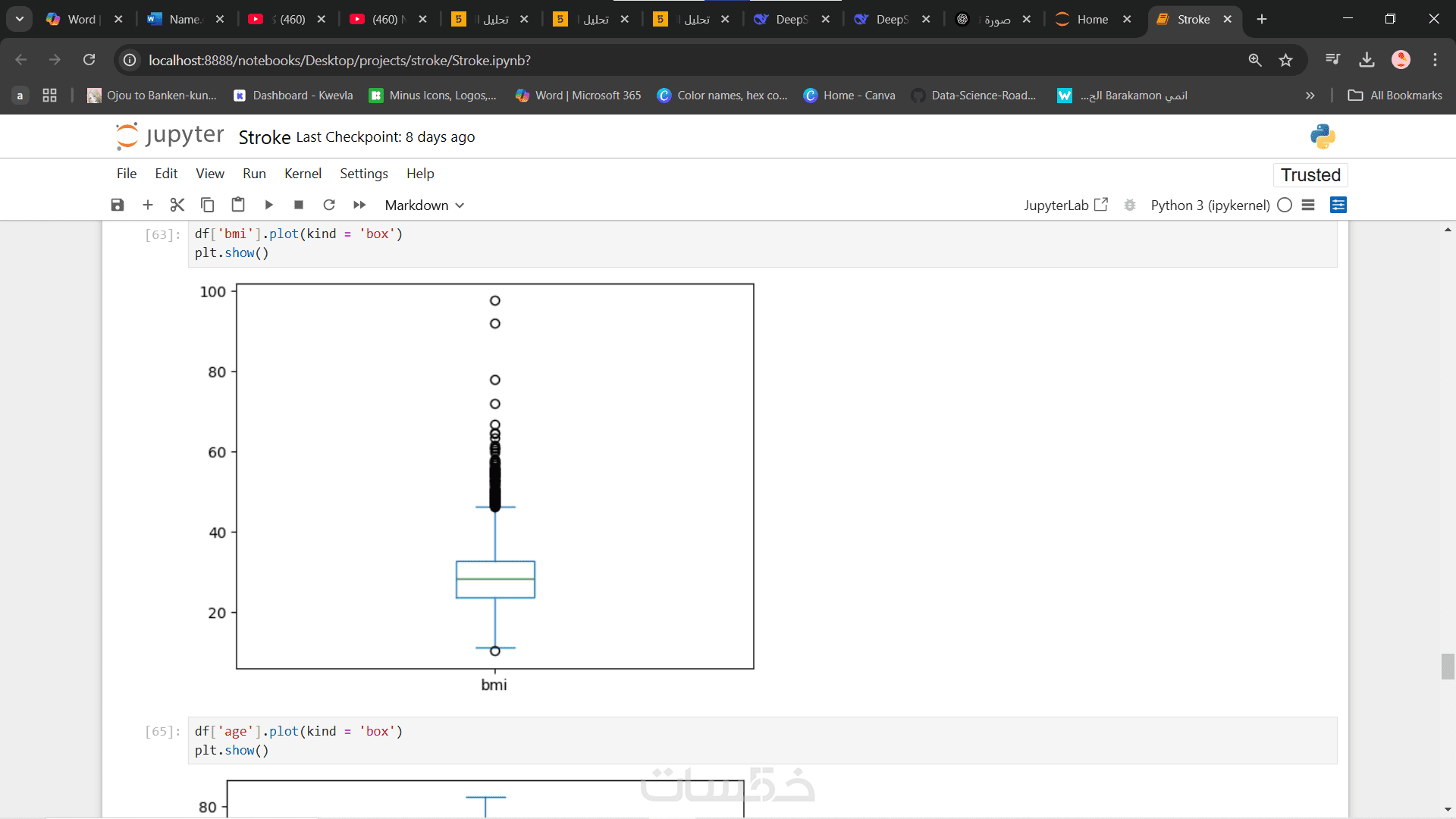Open the Markdown cell type dropdown
The height and width of the screenshot is (819, 1456).
point(424,205)
